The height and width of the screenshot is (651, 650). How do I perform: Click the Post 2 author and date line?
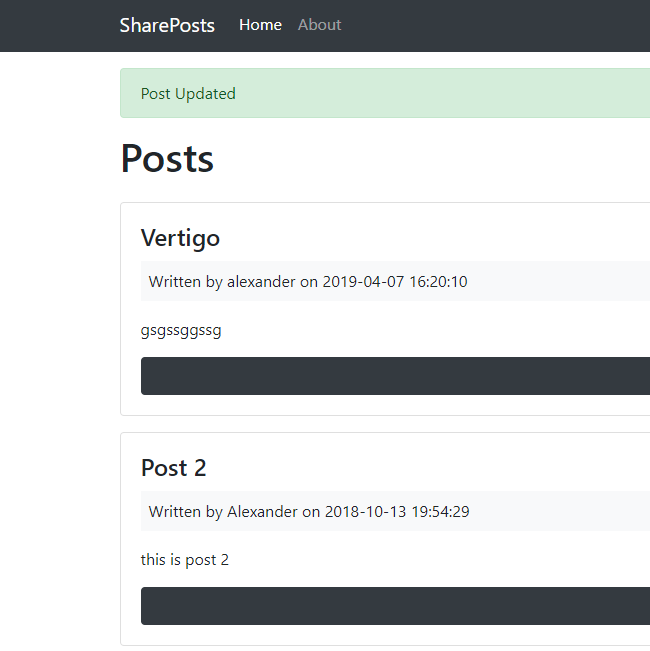pos(309,512)
